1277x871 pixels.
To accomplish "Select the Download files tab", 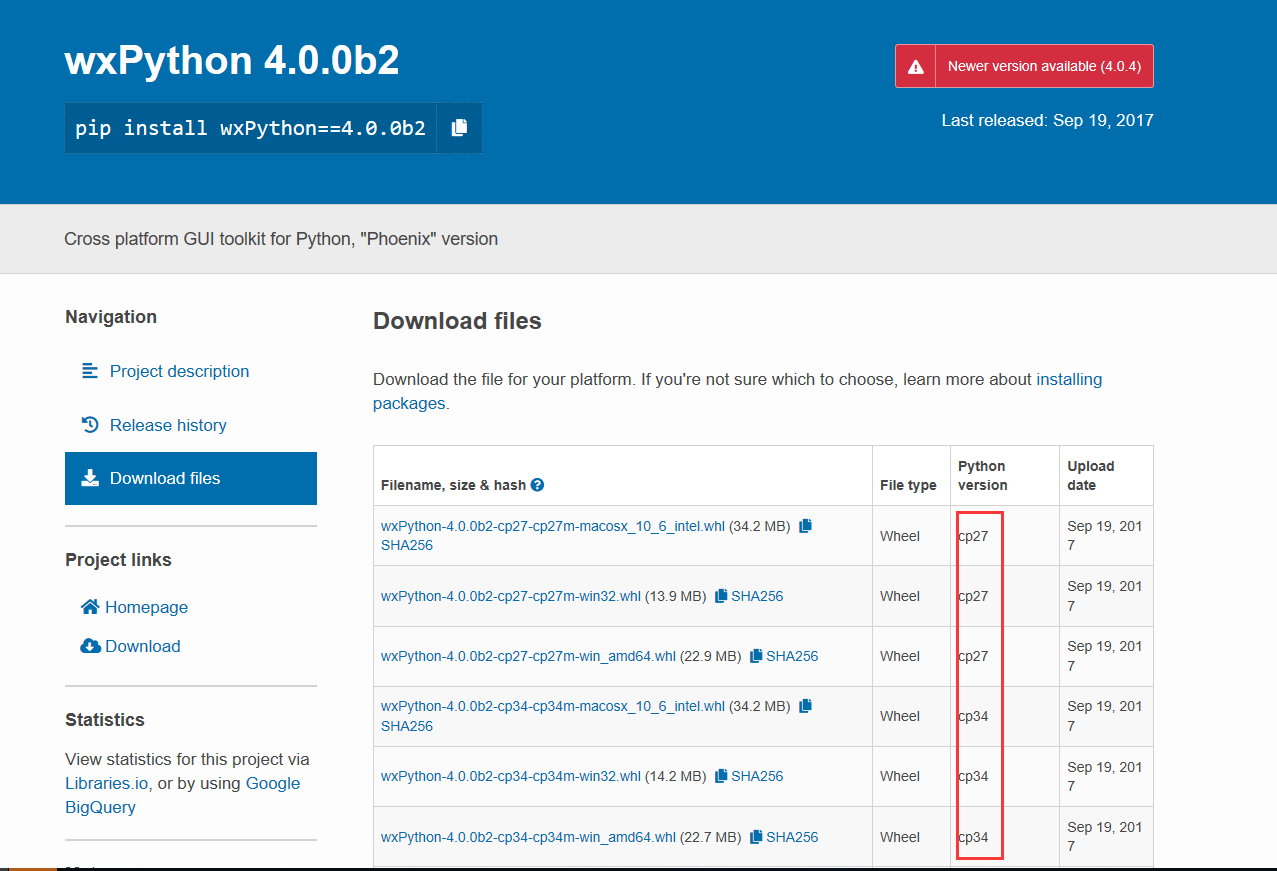I will click(x=191, y=478).
